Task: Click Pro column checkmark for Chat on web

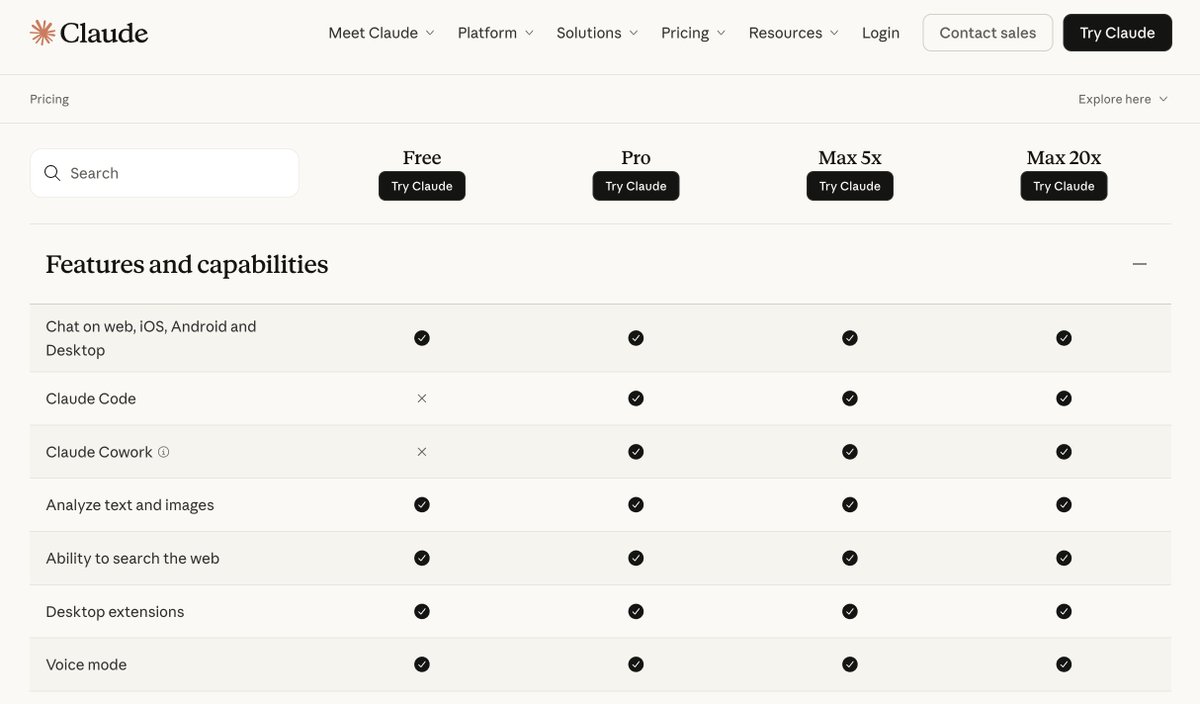Action: (x=636, y=338)
